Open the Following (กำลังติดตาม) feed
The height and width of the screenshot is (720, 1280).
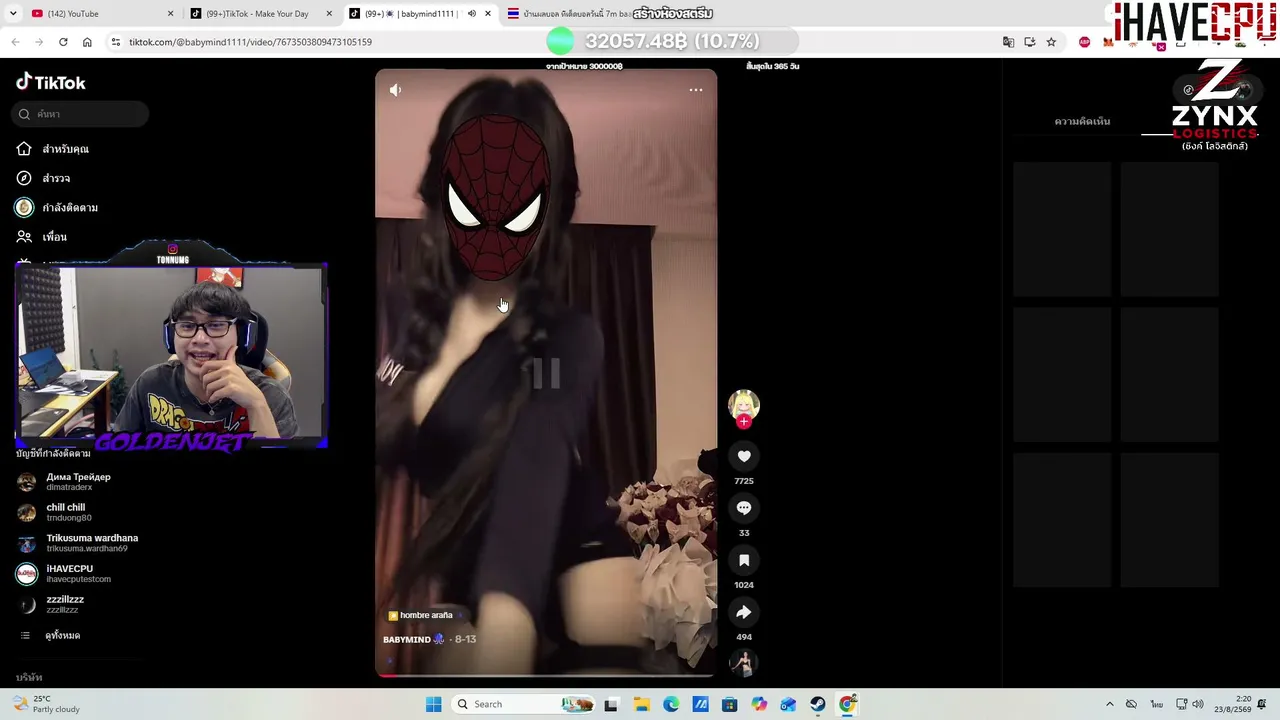pos(57,207)
